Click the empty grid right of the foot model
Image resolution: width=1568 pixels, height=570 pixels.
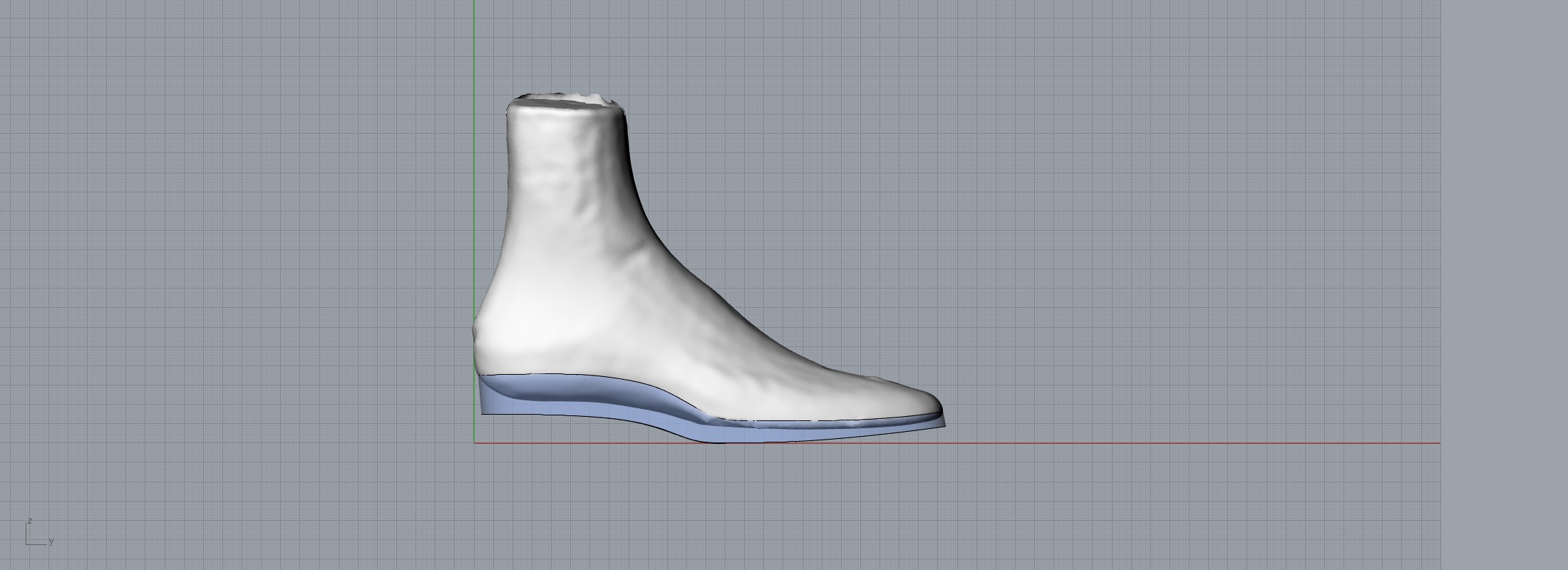click(1176, 249)
